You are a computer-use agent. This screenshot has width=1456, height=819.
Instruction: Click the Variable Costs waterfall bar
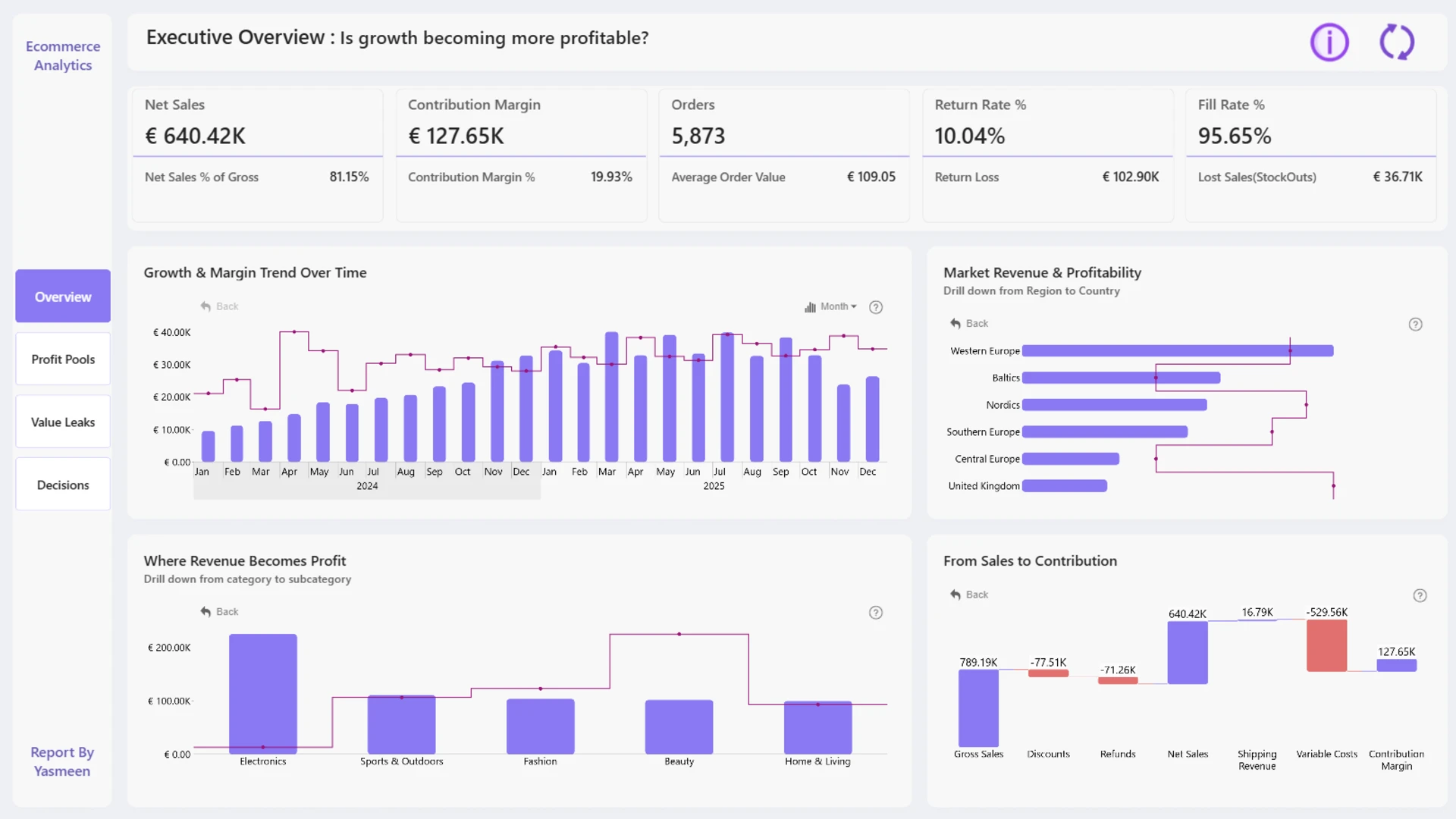tap(1326, 646)
